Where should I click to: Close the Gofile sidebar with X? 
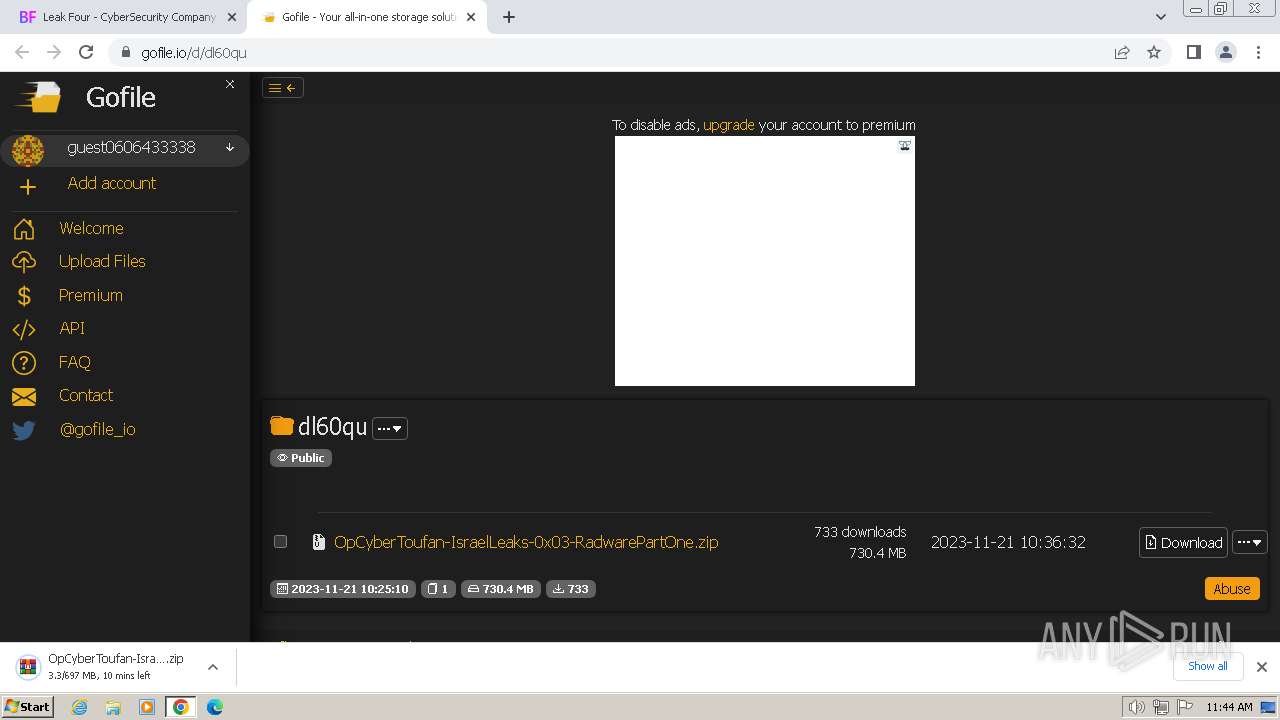[x=230, y=84]
